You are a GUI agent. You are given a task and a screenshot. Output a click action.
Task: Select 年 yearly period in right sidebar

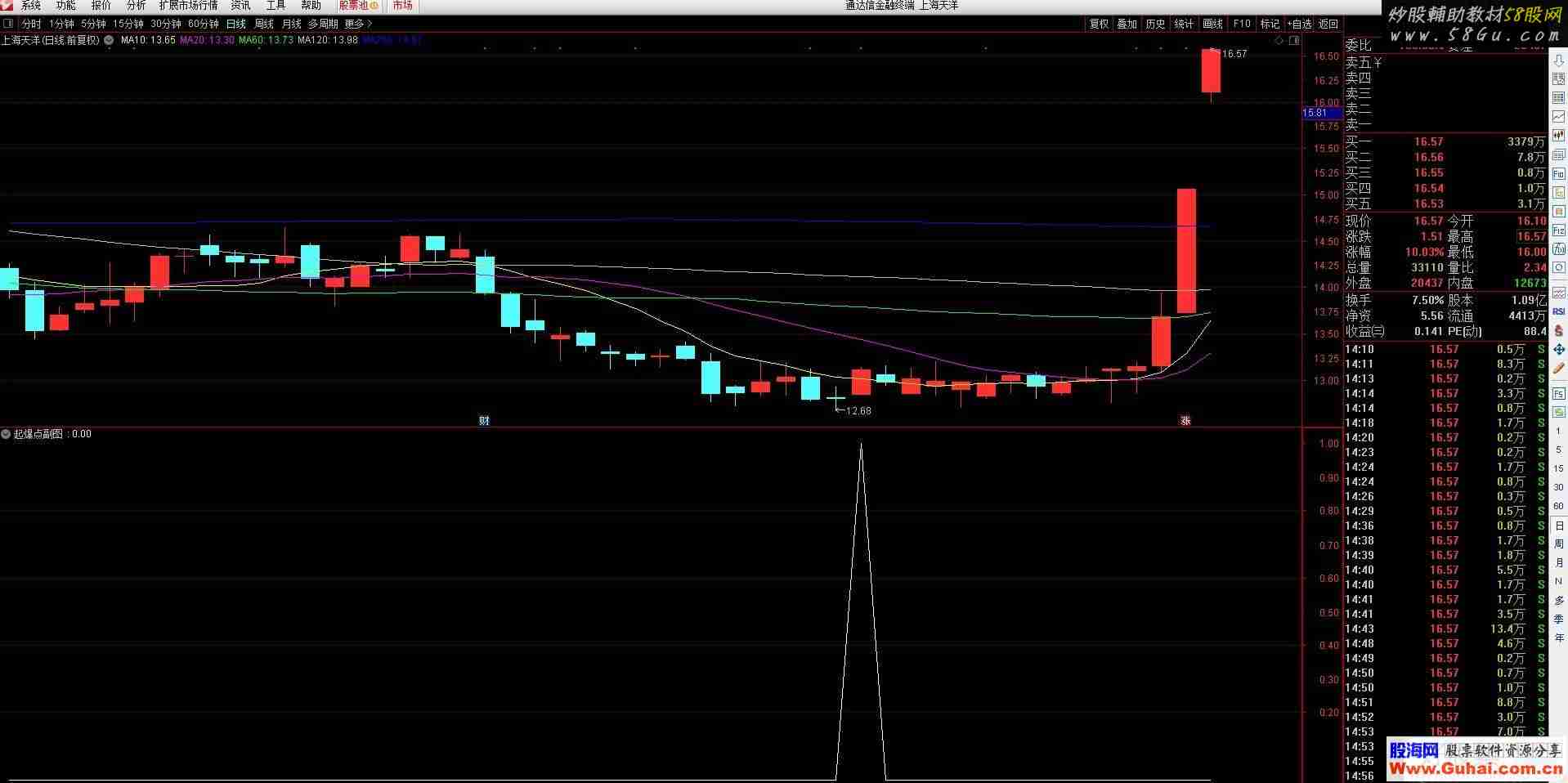(1558, 638)
